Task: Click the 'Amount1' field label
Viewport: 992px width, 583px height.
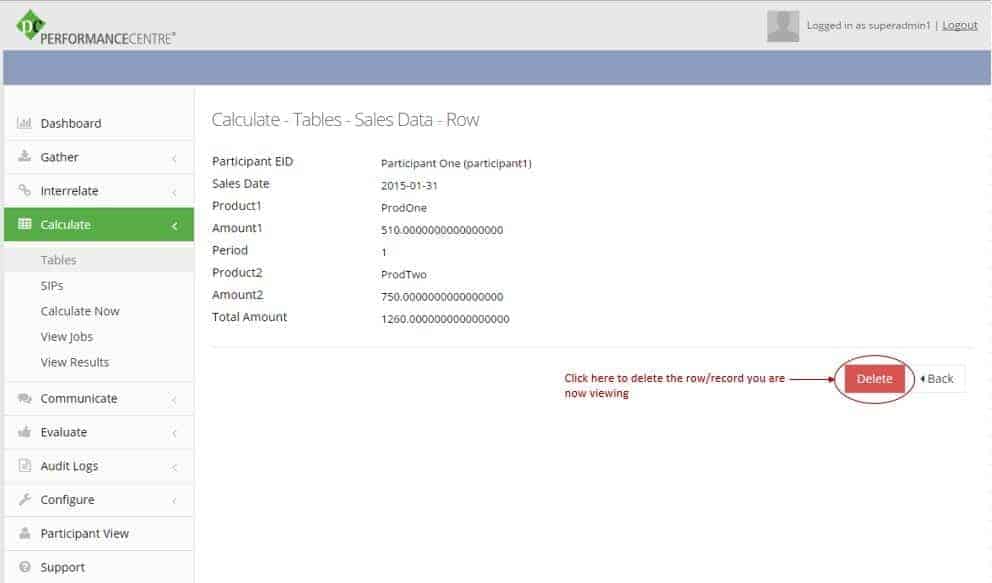Action: [x=237, y=228]
